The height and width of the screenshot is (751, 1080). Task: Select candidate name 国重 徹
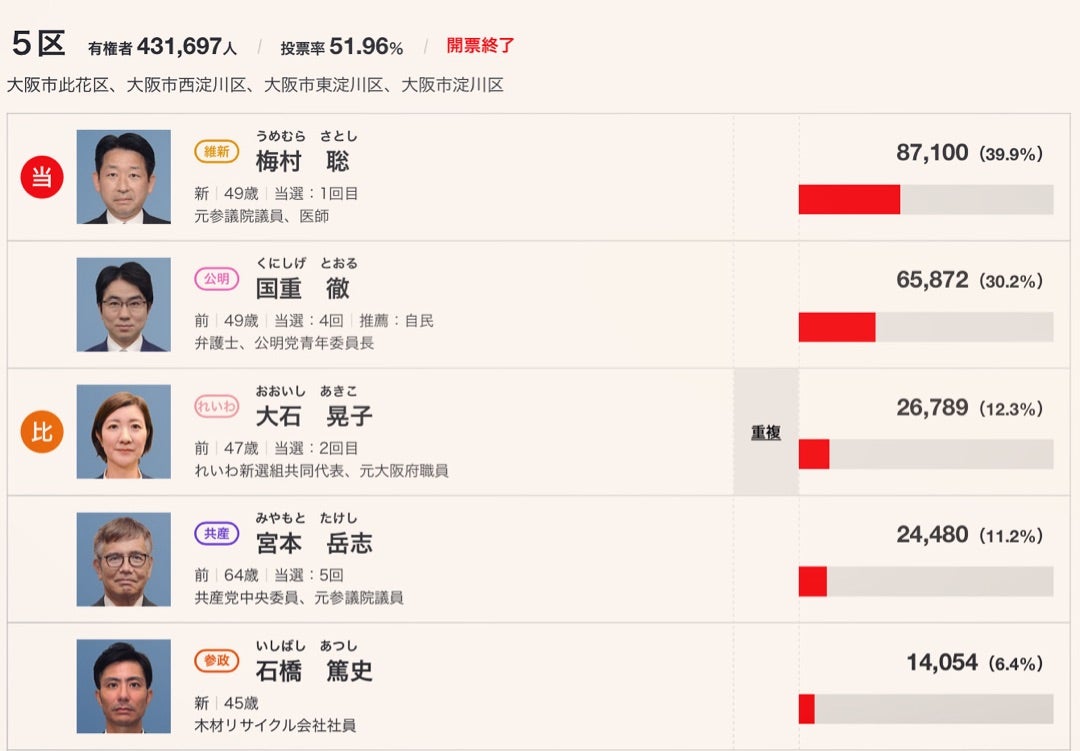[302, 288]
